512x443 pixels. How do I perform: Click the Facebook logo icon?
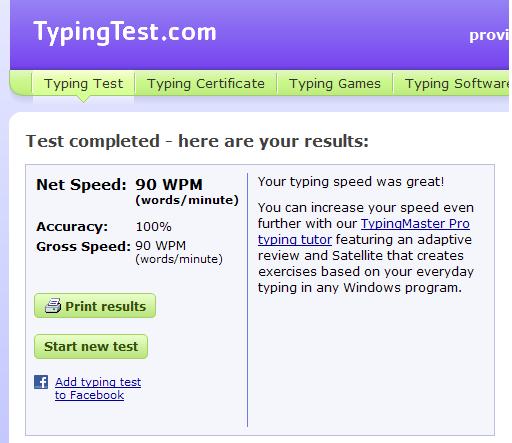41,382
